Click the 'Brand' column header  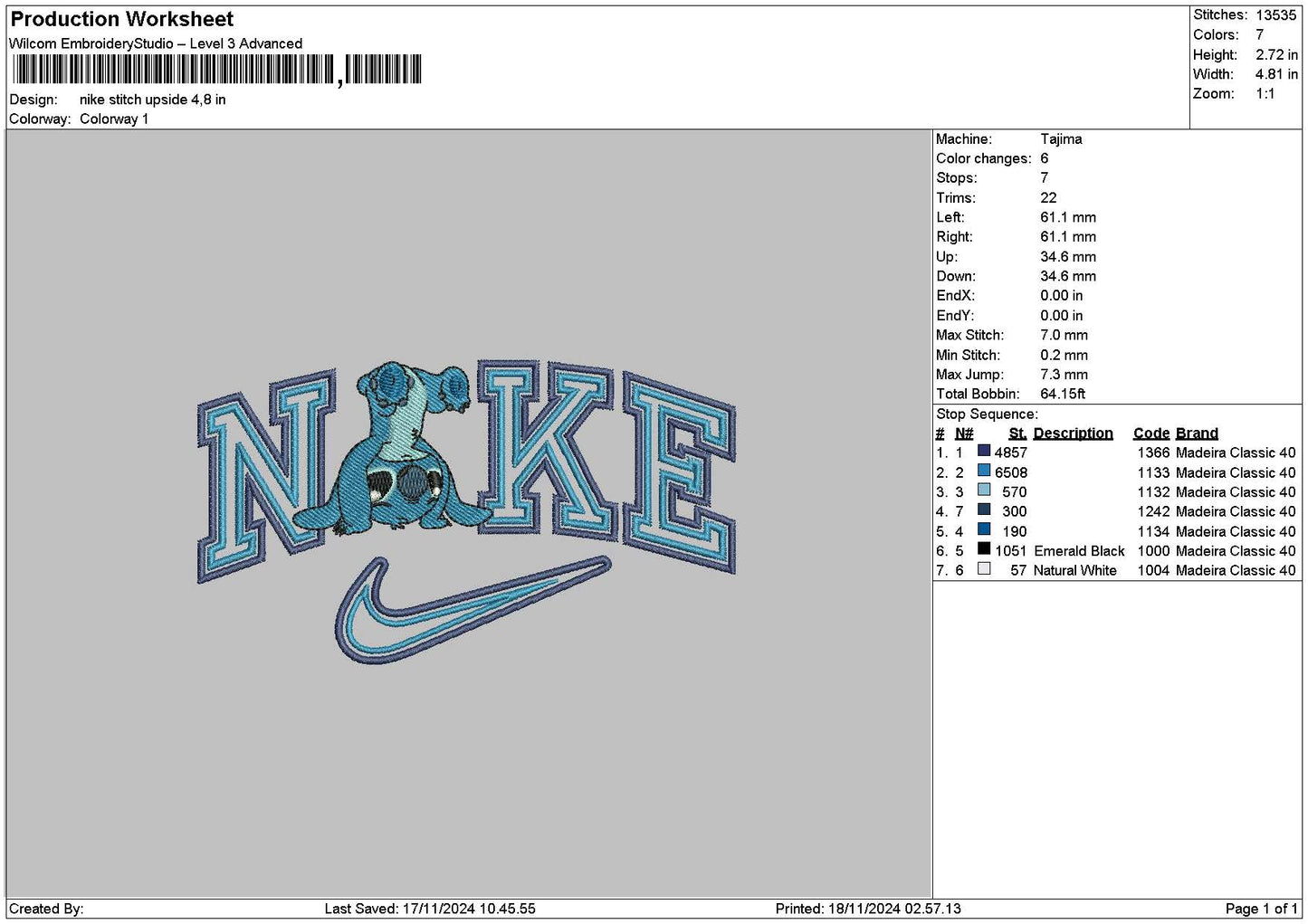[x=1197, y=433]
